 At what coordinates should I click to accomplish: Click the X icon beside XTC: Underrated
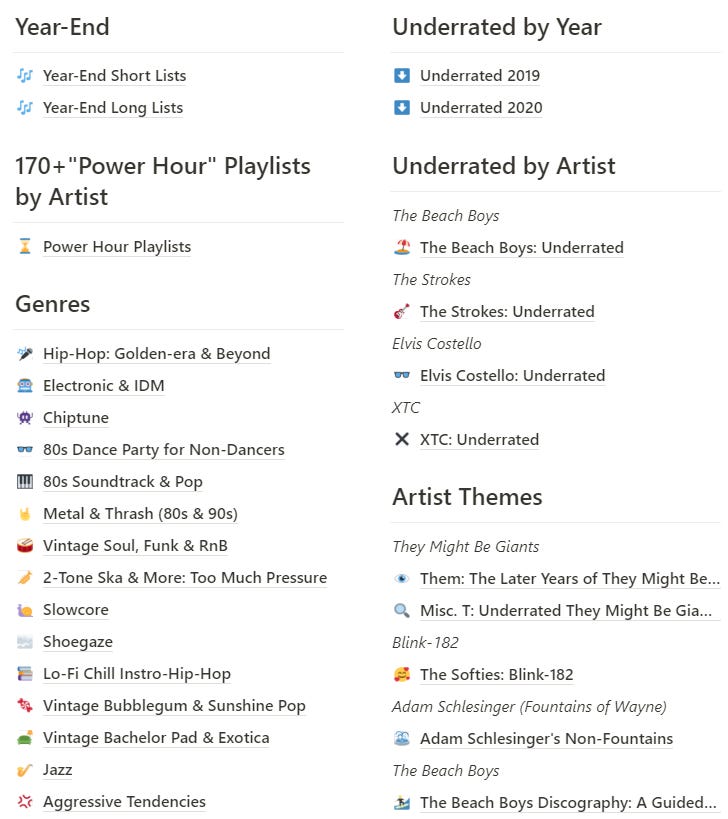tap(402, 440)
